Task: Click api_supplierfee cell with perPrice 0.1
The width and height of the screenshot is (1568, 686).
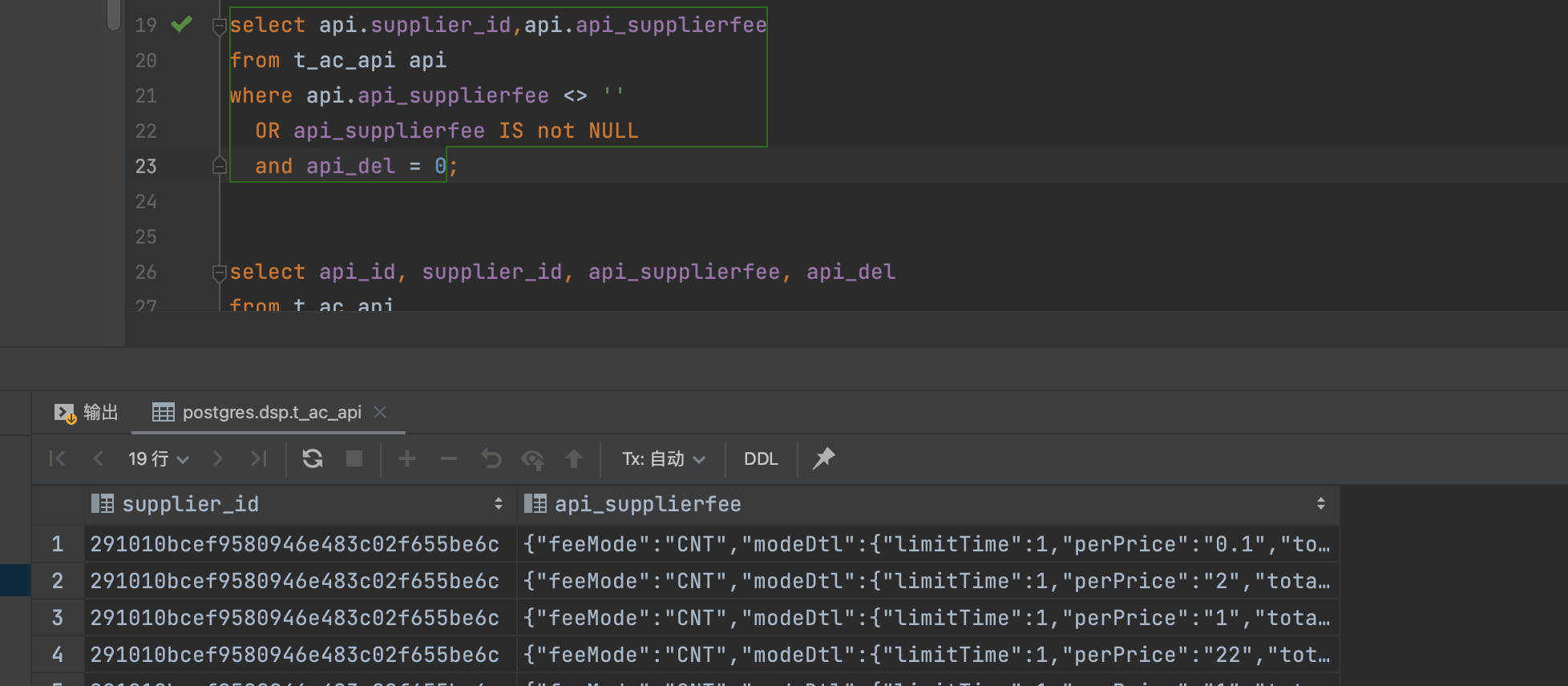Action: 928,544
